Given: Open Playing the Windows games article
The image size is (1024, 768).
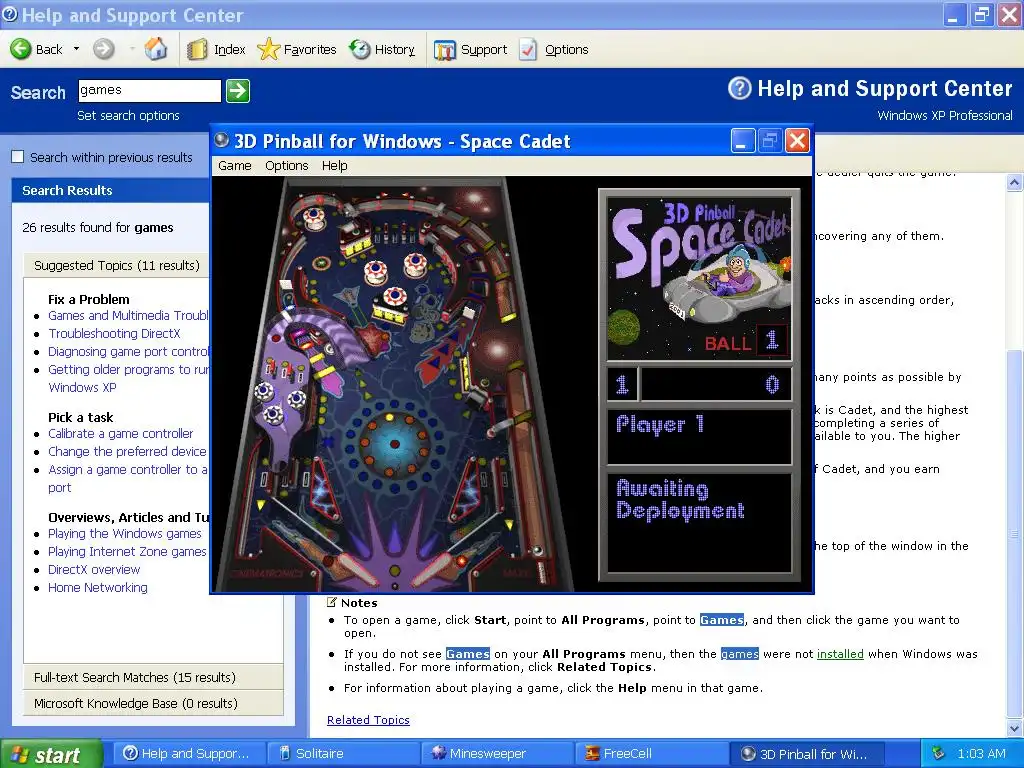Looking at the screenshot, I should tap(125, 534).
